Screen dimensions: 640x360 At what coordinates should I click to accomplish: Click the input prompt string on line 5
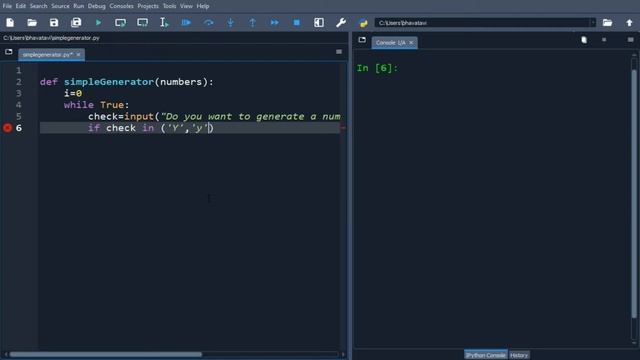pos(251,116)
